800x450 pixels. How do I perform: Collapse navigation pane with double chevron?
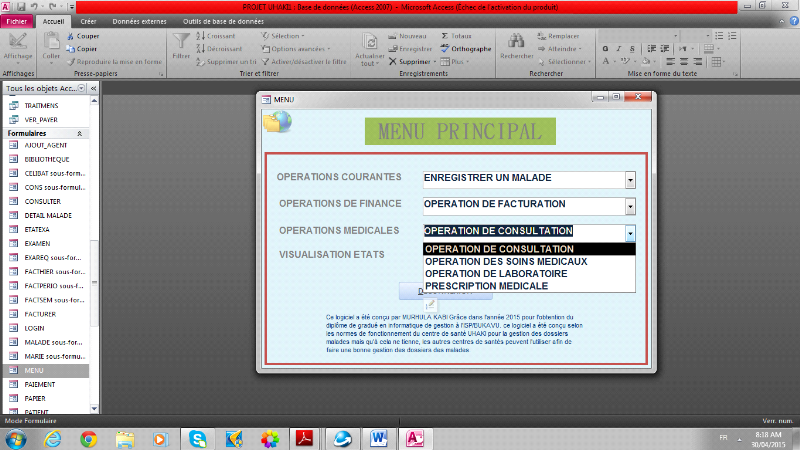[x=93, y=88]
